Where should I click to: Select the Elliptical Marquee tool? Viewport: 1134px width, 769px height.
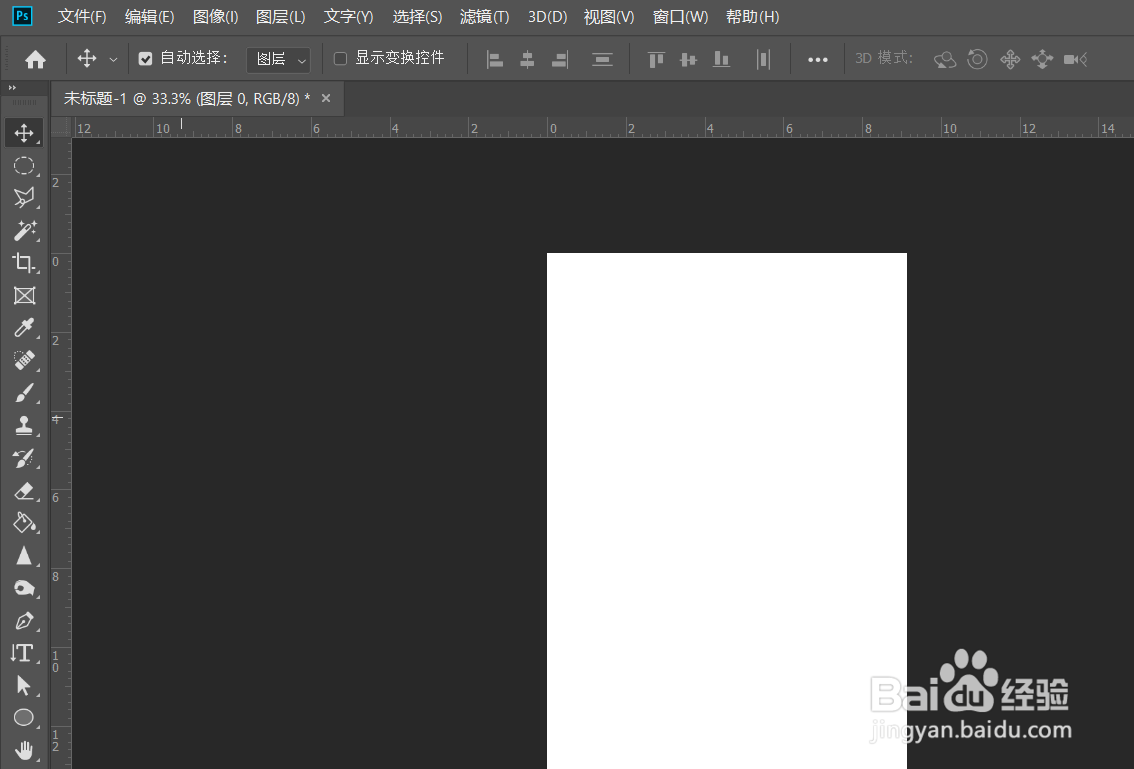24,166
